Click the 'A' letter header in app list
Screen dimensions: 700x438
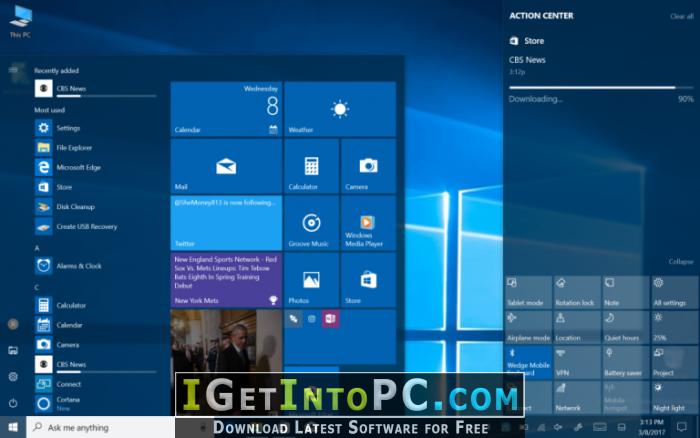[x=37, y=248]
